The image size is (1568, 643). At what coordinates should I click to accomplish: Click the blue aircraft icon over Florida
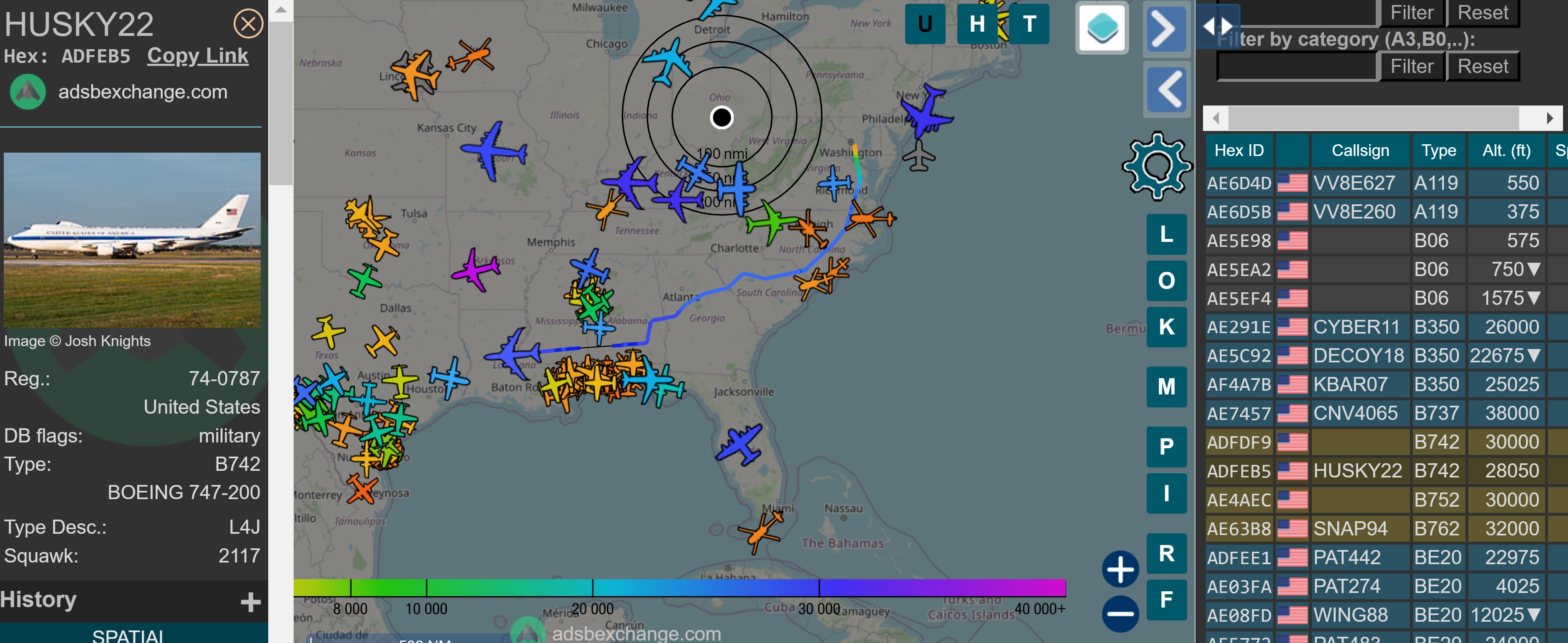pos(740,445)
